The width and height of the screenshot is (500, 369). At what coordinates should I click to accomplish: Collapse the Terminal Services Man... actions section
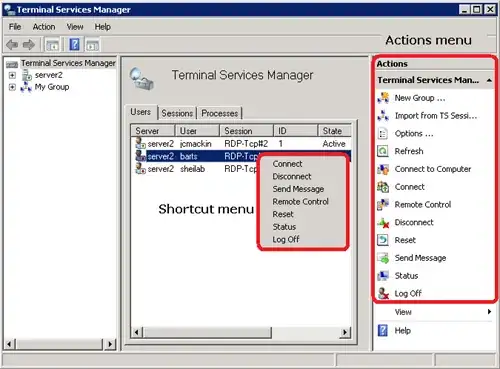pos(489,80)
